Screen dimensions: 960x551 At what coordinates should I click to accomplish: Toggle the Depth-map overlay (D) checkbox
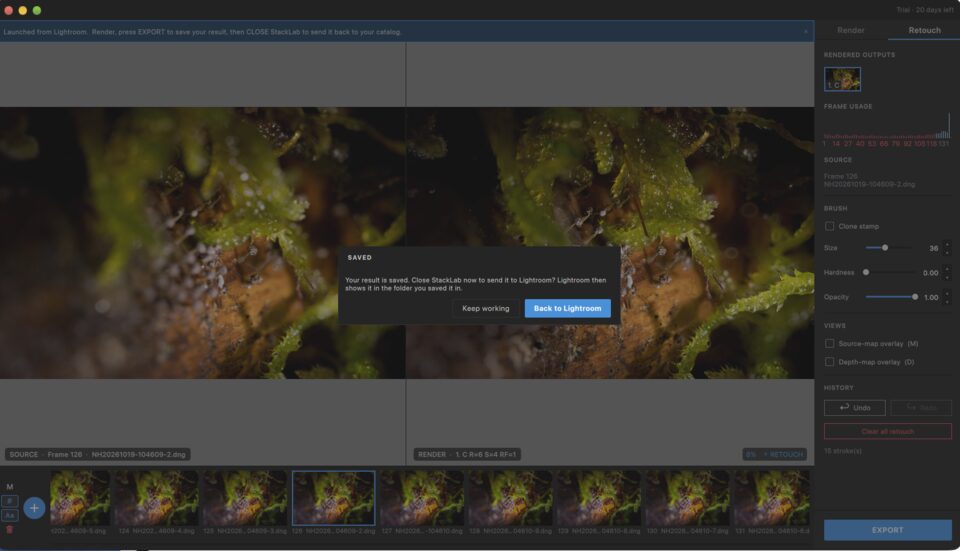pyautogui.click(x=830, y=362)
